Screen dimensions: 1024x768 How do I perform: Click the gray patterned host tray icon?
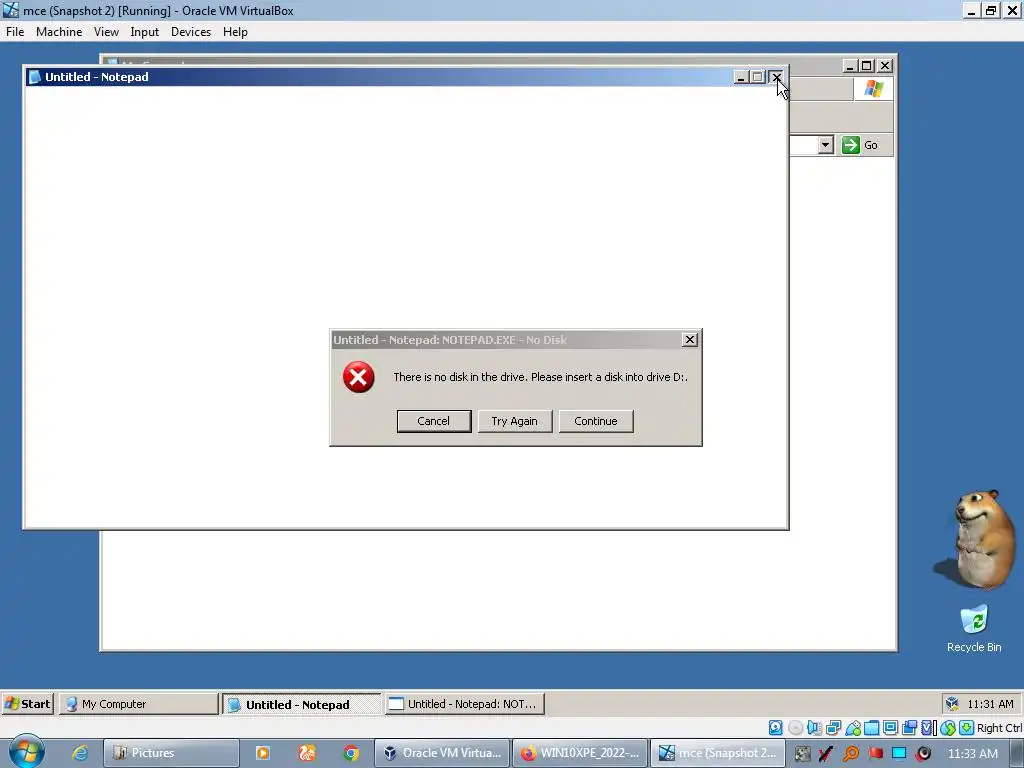pos(802,753)
